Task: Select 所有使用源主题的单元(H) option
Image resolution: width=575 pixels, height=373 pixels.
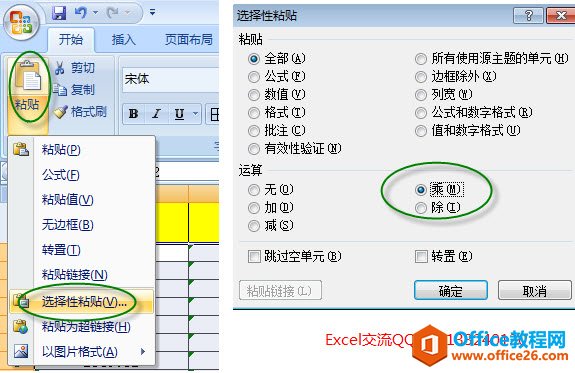Action: 421,59
